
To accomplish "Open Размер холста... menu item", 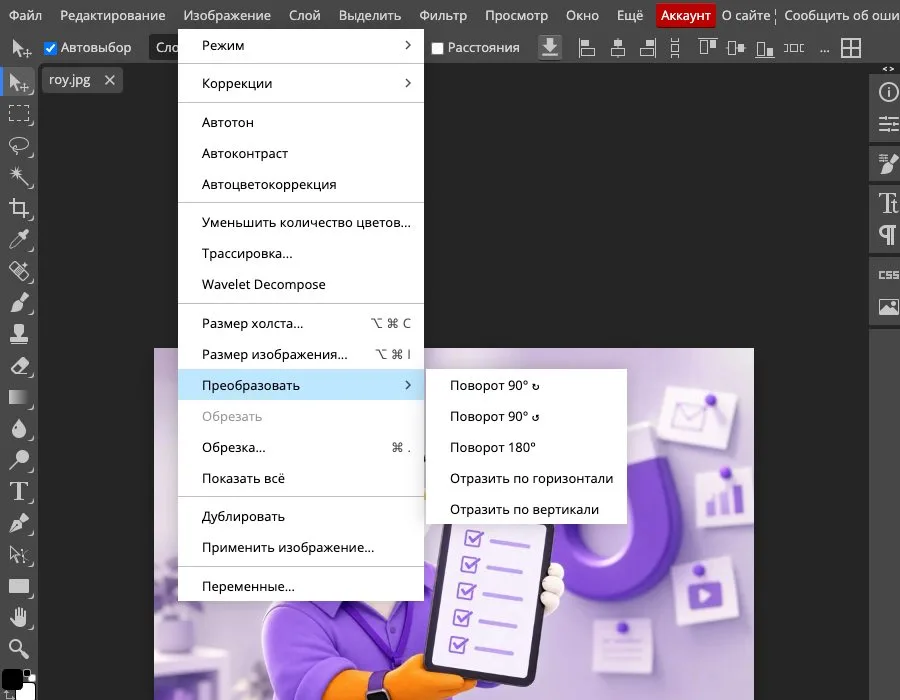I will click(301, 324).
